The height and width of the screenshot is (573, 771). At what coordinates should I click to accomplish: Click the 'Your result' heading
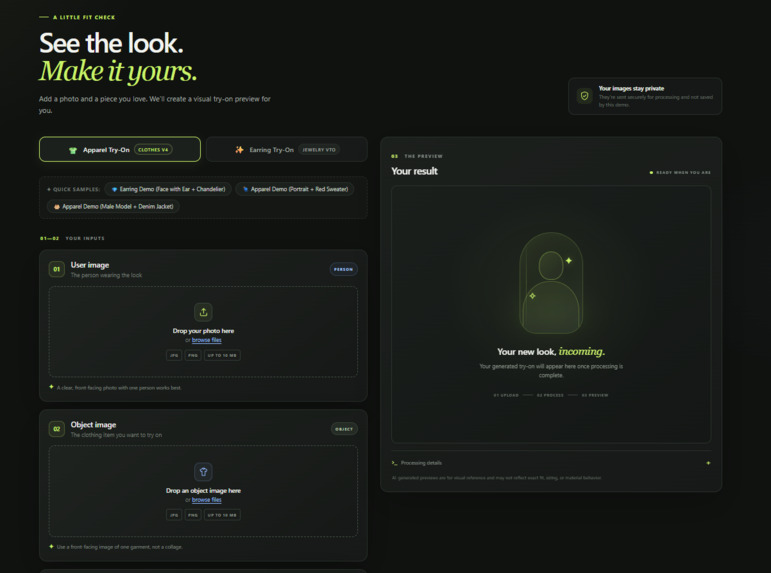point(414,171)
